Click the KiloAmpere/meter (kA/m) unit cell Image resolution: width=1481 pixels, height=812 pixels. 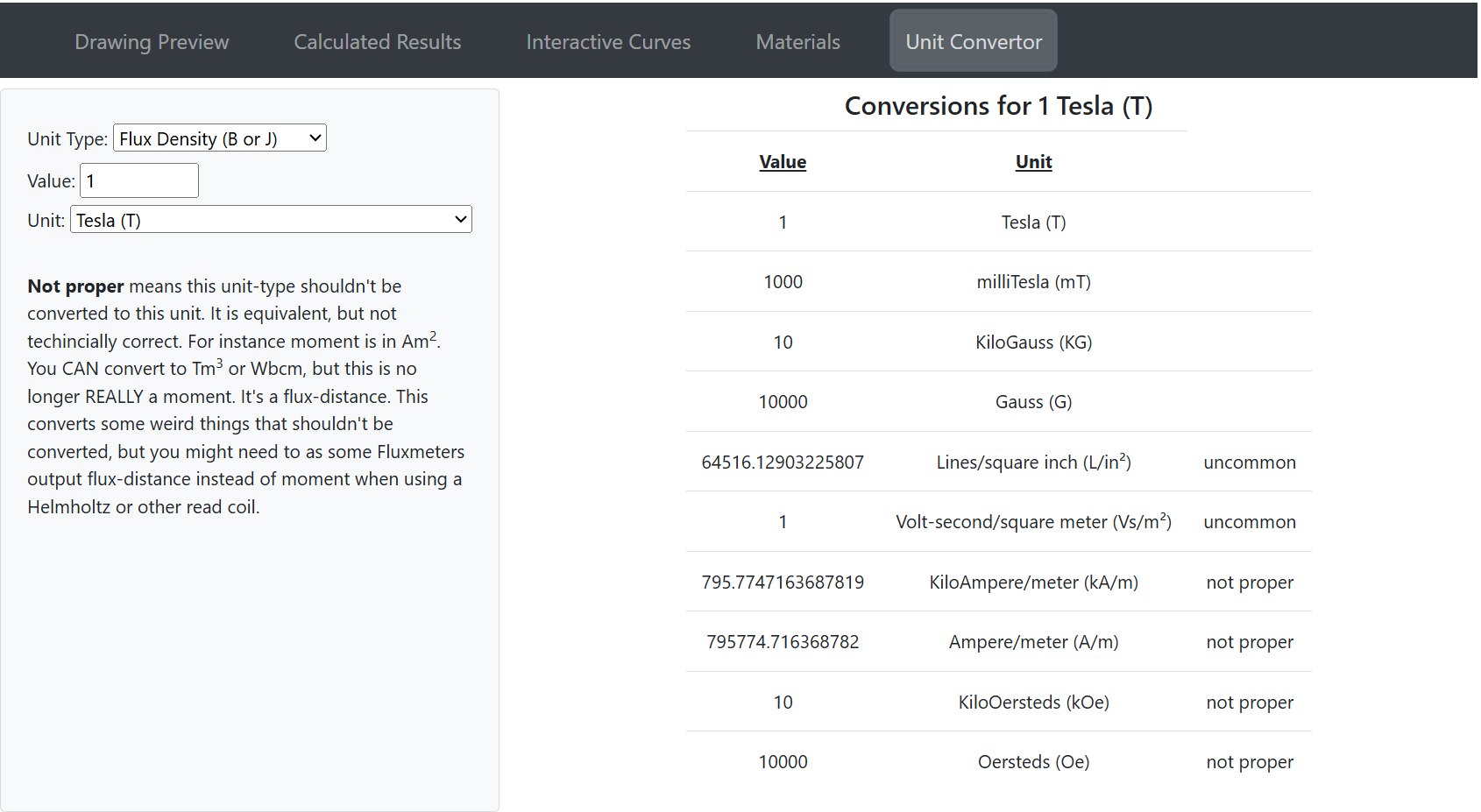coord(1033,583)
